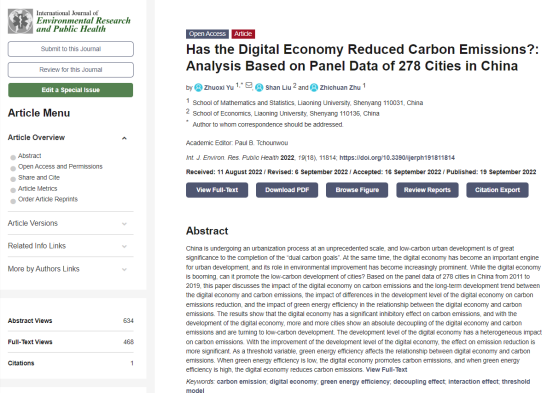Select Order Article Reprints menu item
The image size is (554, 394).
pos(48,199)
